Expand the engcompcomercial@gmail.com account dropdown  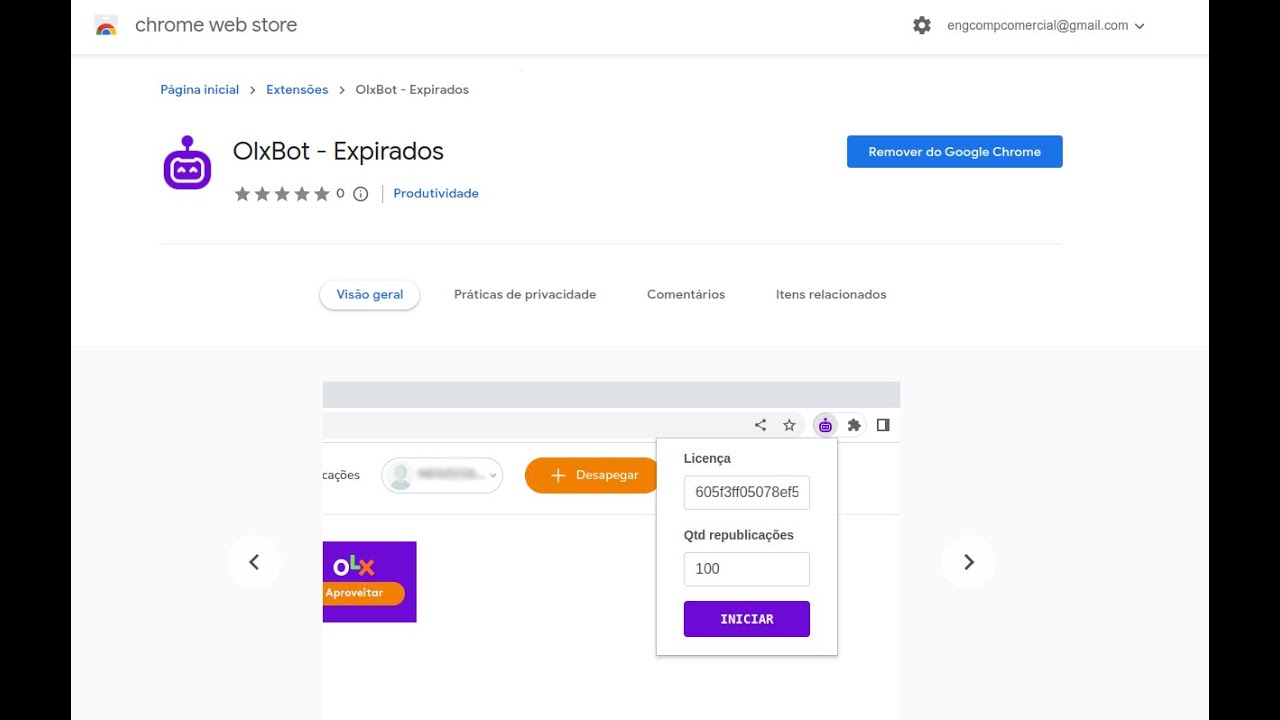(1046, 26)
